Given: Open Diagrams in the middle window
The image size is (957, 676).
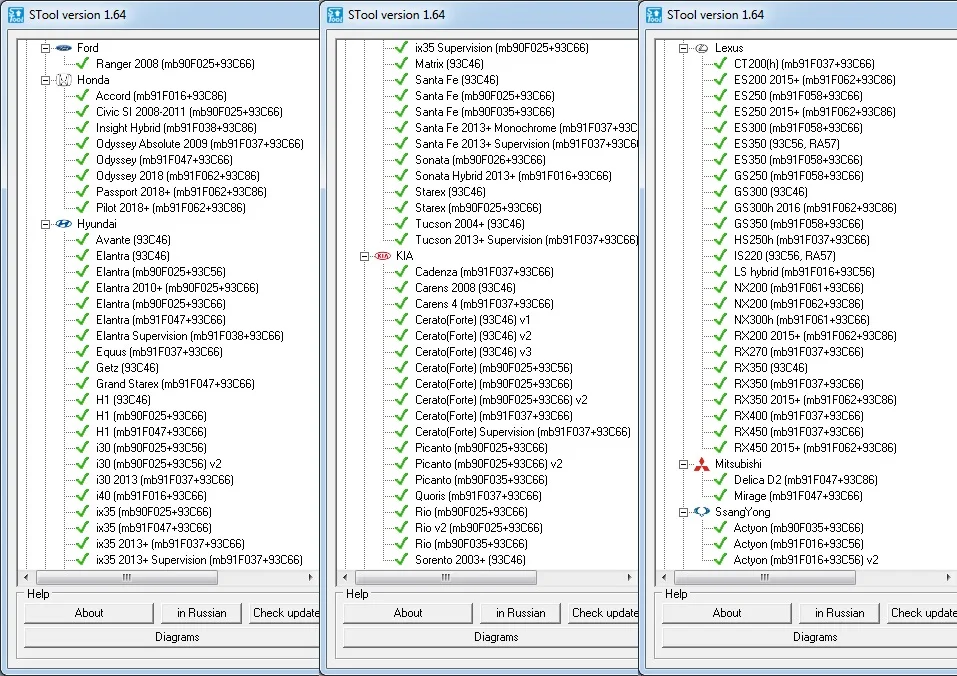Looking at the screenshot, I should point(491,637).
